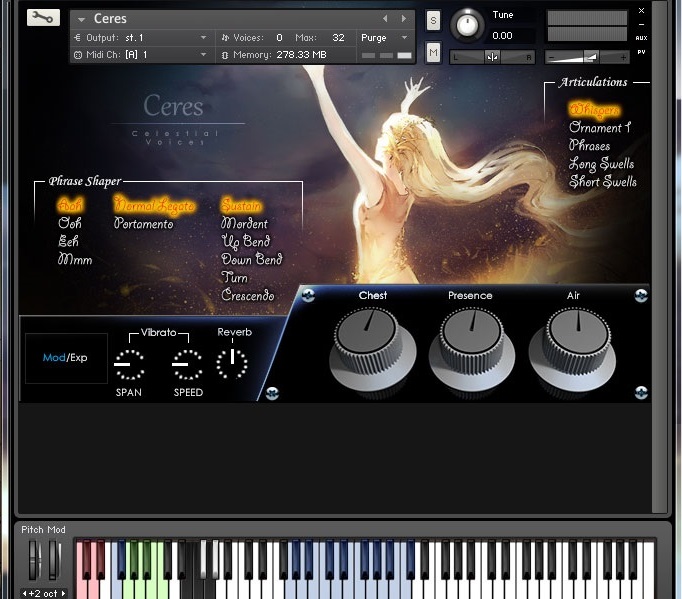Select the Mordent phrase shape
Screen dimensions: 682x599
(x=244, y=224)
